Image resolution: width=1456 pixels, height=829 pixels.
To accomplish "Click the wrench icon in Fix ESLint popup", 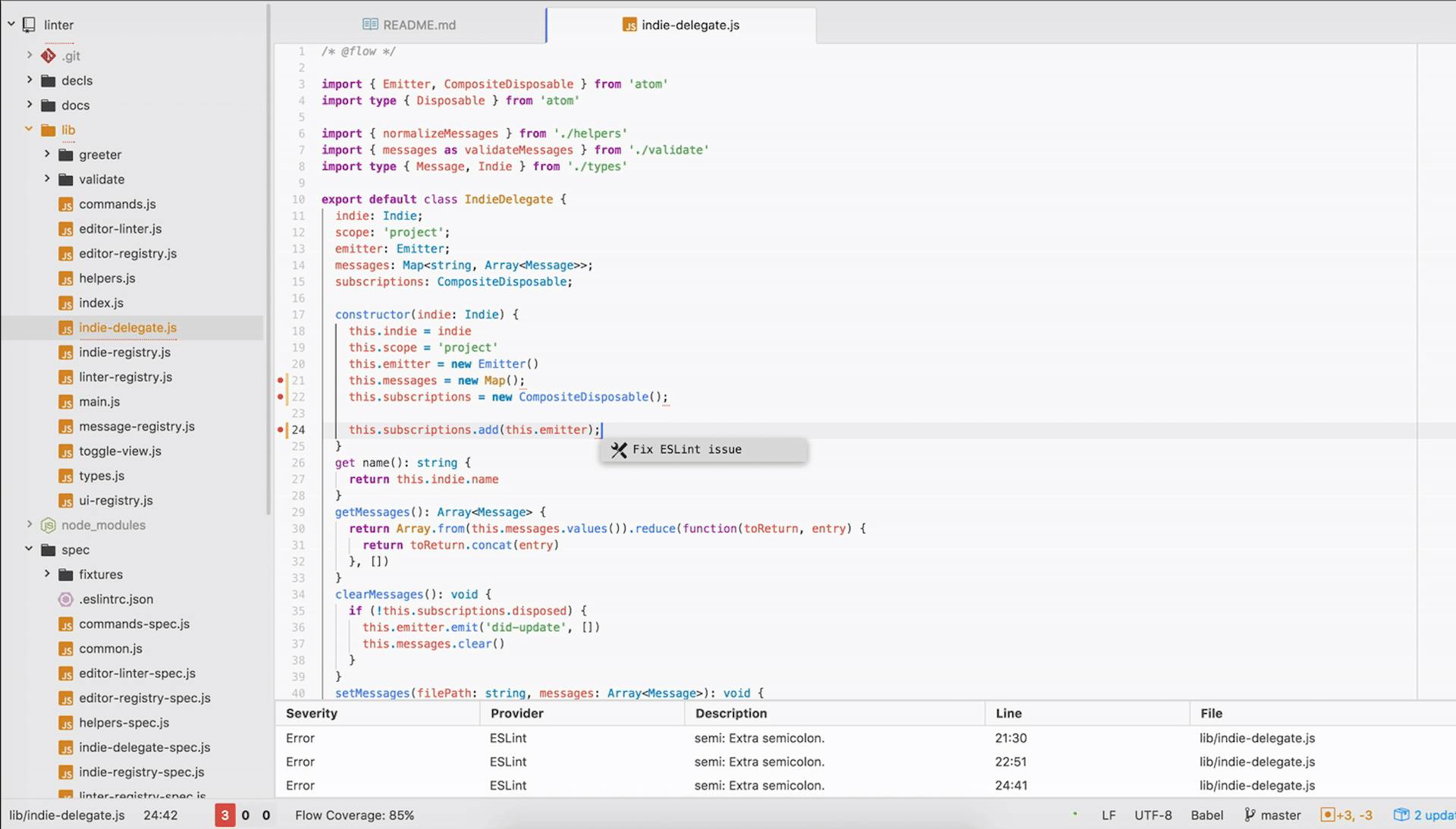I will (619, 450).
